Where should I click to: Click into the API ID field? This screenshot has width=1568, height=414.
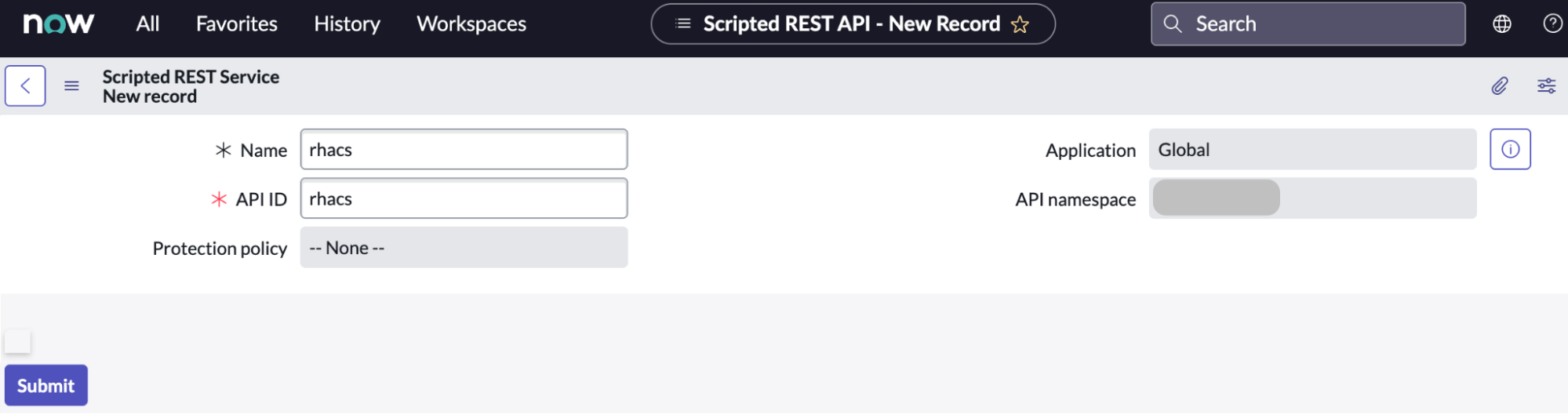tap(464, 198)
